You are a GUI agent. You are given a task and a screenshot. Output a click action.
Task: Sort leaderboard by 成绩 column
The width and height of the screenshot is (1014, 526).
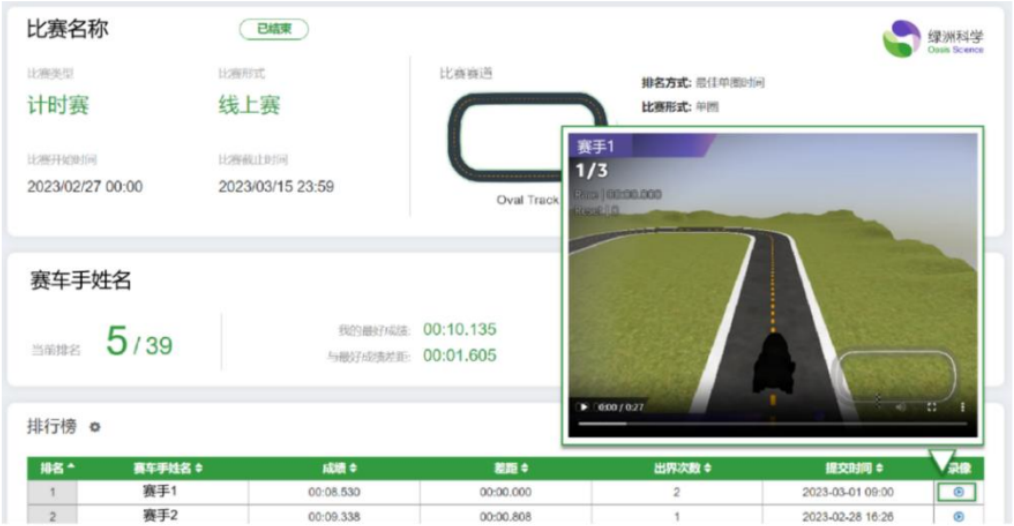point(339,468)
